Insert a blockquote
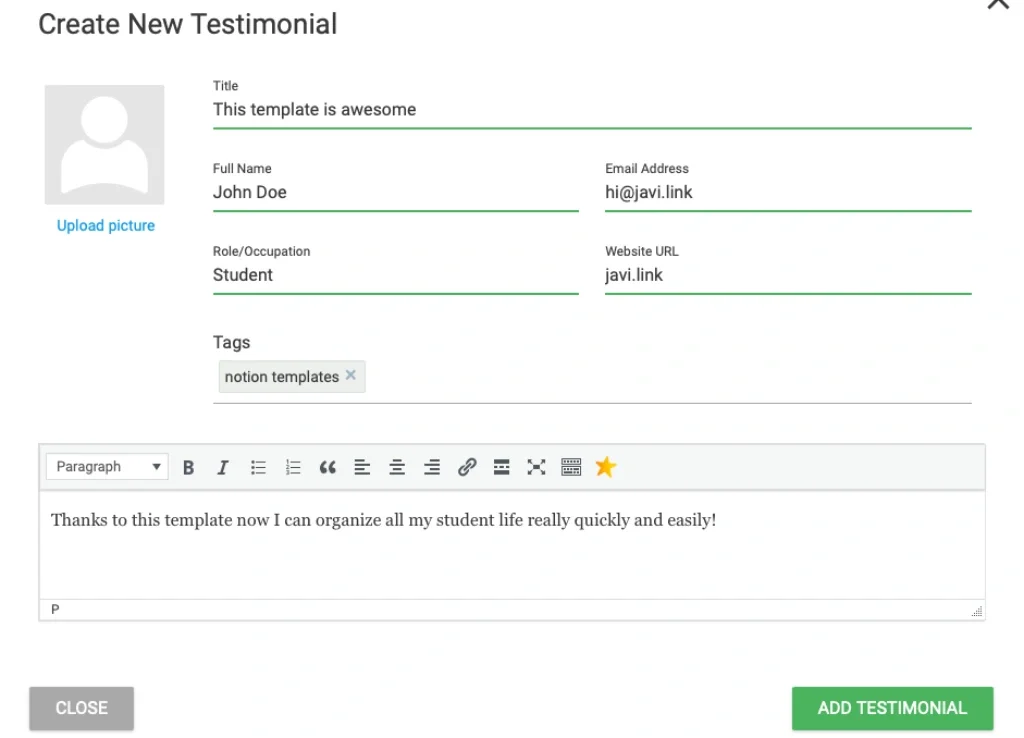 [x=328, y=466]
